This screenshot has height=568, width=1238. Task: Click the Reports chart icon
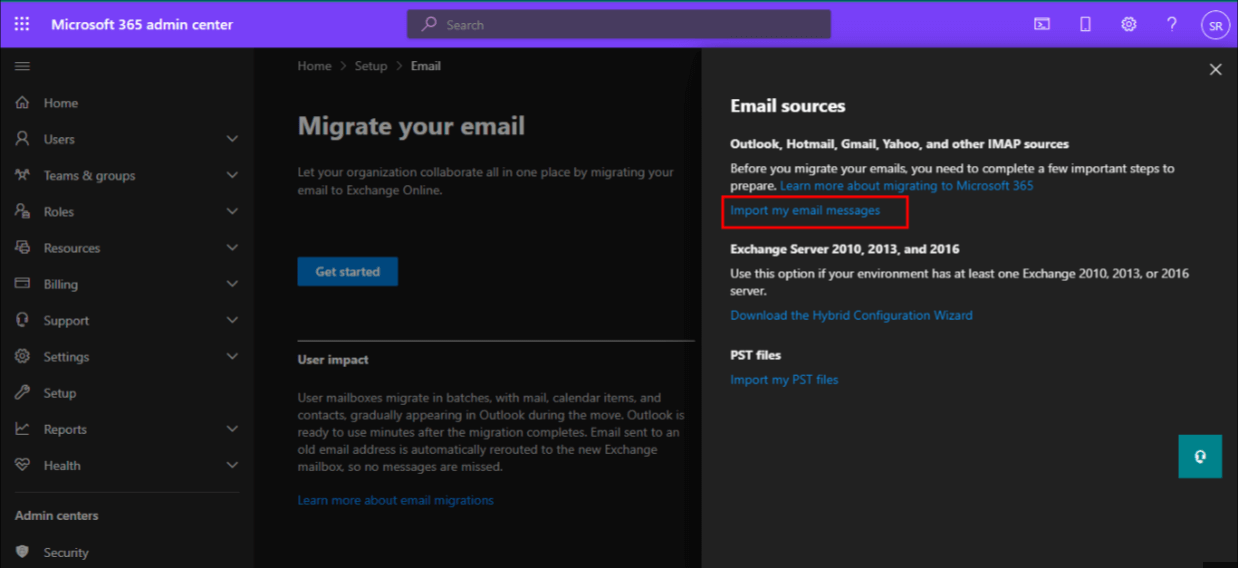pyautogui.click(x=22, y=429)
